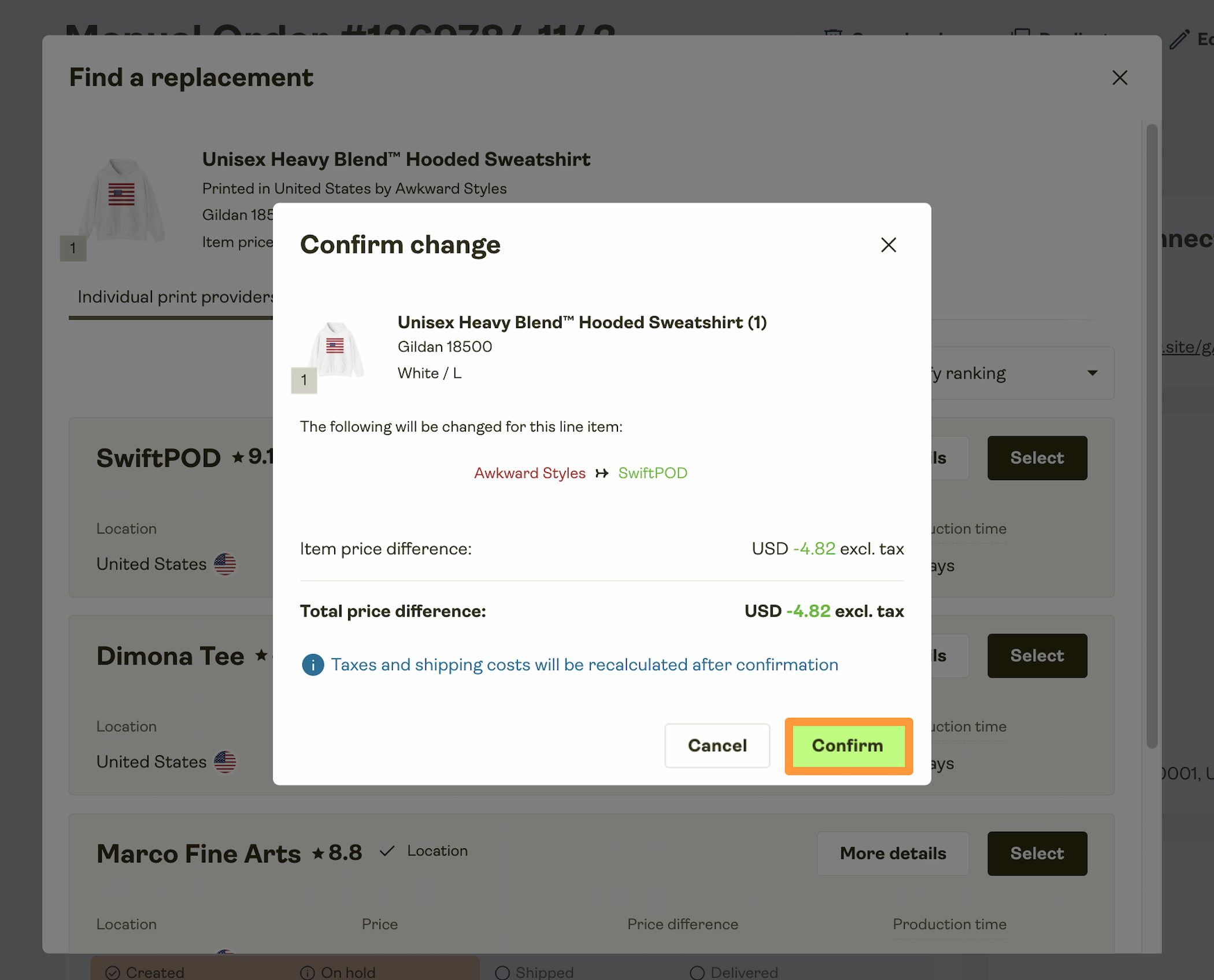Click the hoodie thumbnail in Find a replacement

122,199
